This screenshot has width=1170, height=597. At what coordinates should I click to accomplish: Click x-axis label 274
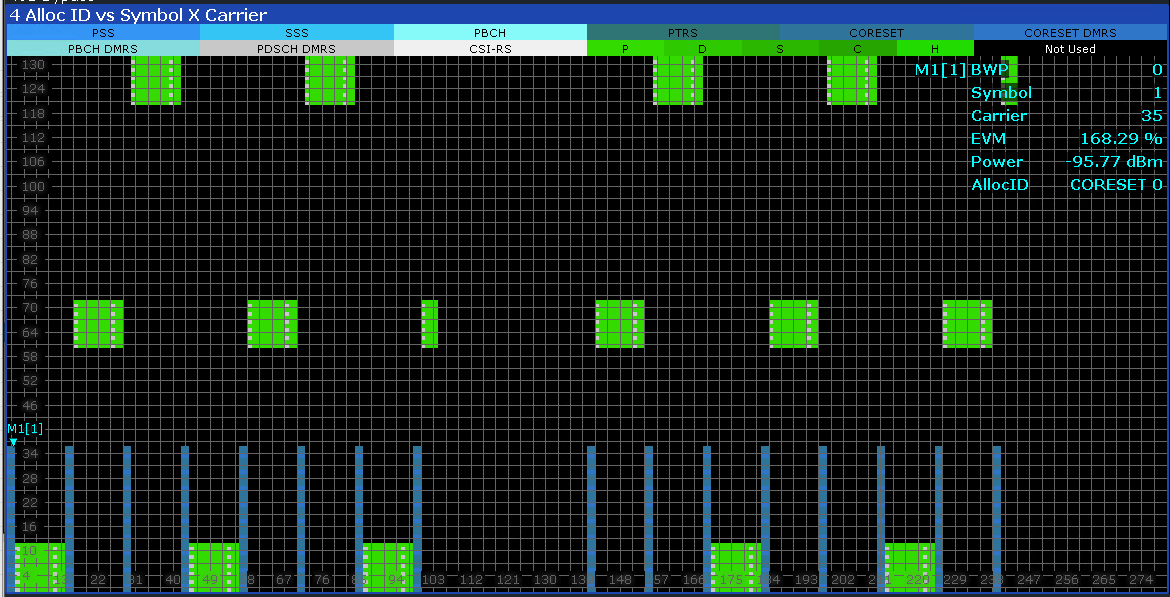pyautogui.click(x=1141, y=581)
